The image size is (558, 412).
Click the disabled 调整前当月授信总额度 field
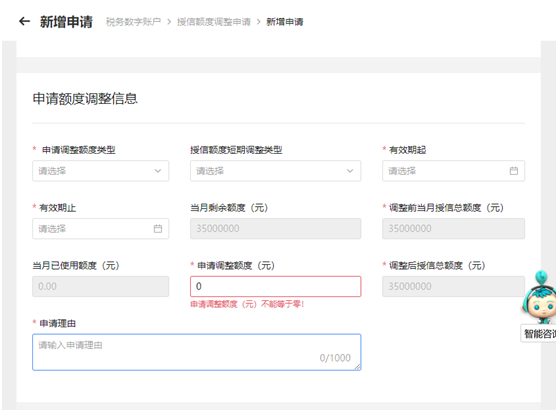[453, 229]
